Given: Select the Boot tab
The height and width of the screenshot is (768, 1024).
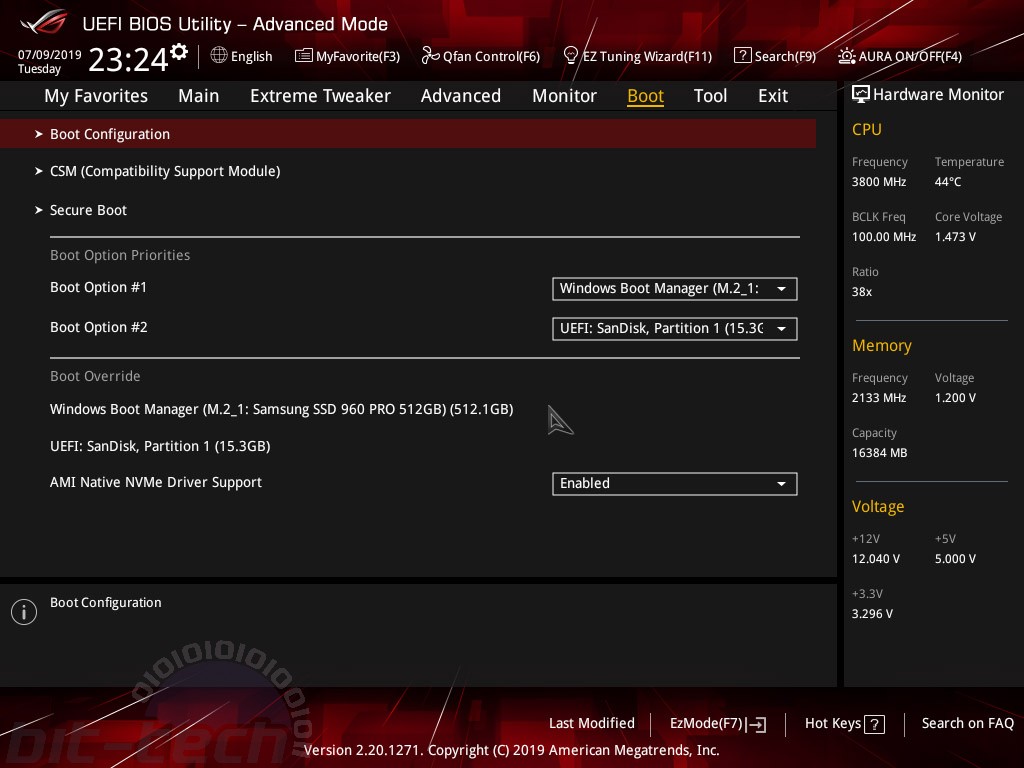Looking at the screenshot, I should pos(645,96).
